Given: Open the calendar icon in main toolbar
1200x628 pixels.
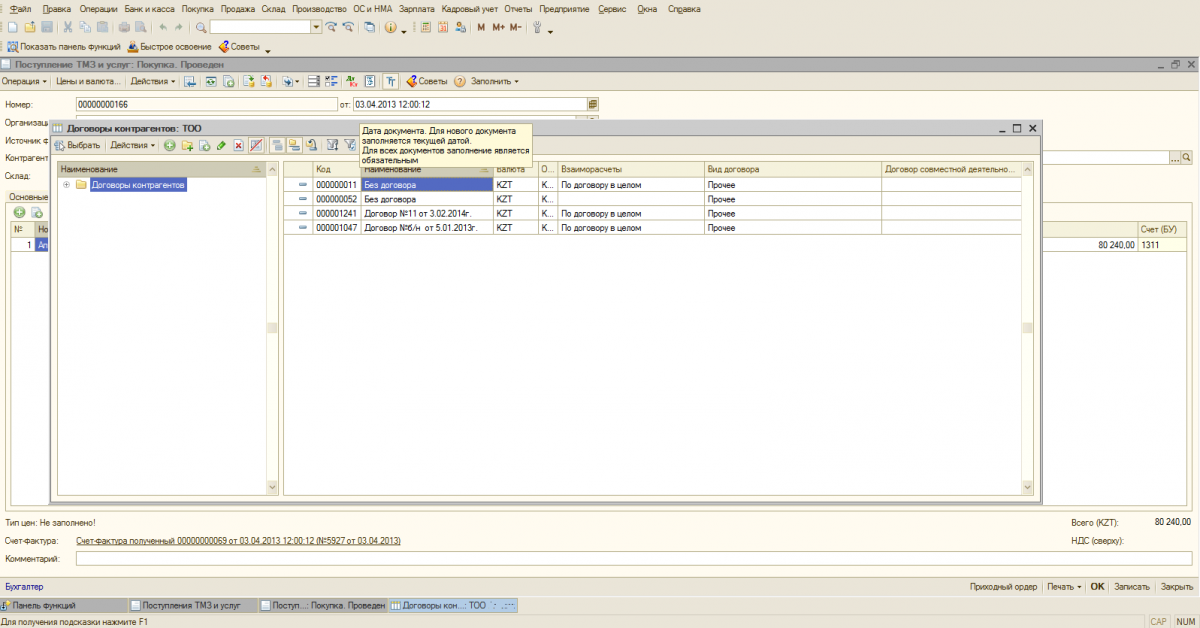Looking at the screenshot, I should [442, 27].
